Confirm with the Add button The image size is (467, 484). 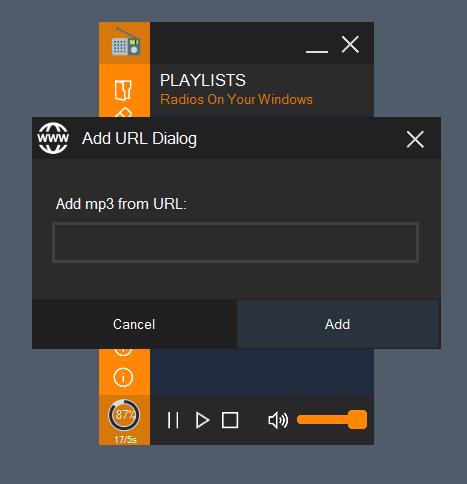click(x=339, y=324)
